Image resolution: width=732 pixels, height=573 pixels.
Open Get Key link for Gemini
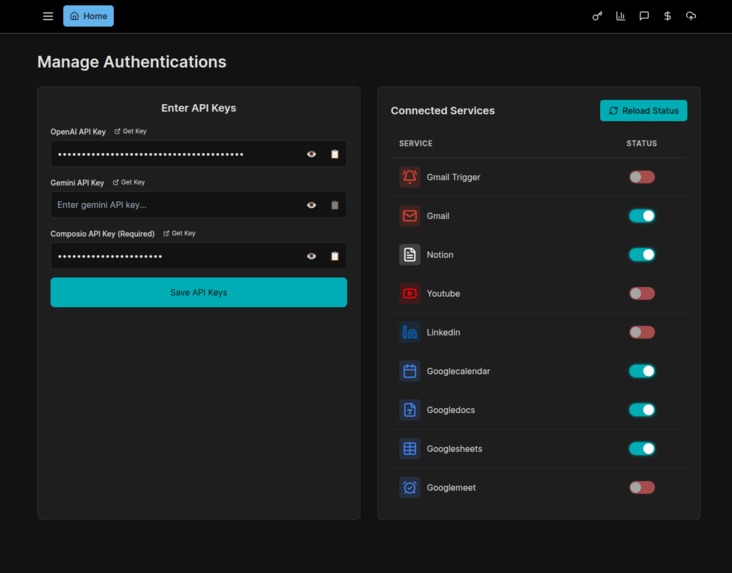point(129,182)
